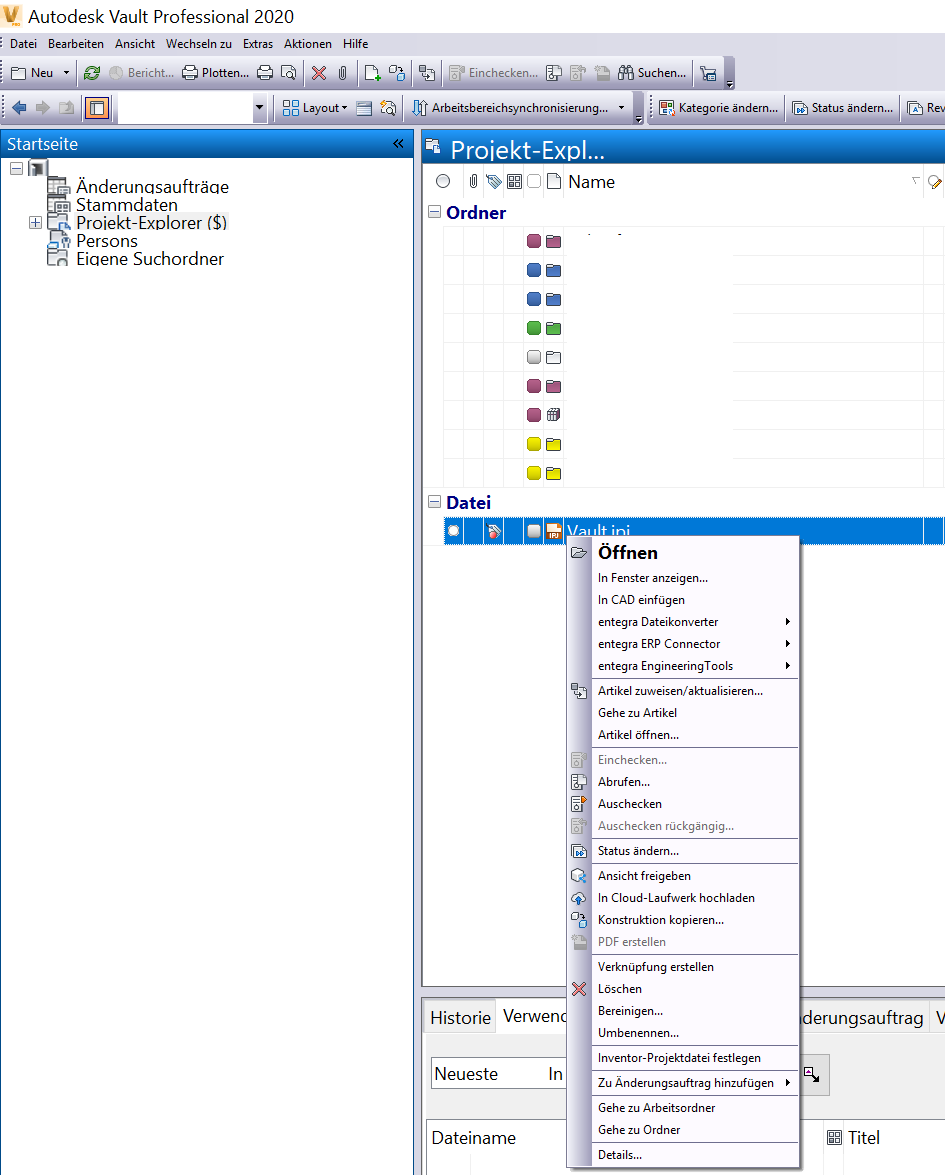948x1175 pixels.
Task: Open print preview with the magnifier page icon
Action: (289, 73)
